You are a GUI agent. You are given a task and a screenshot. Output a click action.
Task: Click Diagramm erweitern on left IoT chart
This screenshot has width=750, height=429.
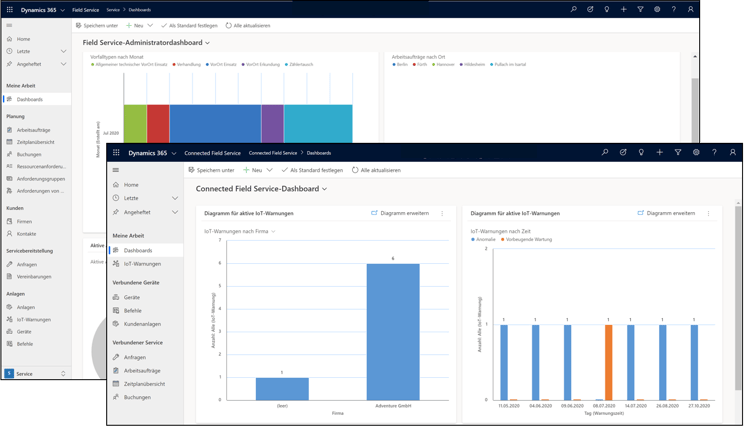point(400,213)
